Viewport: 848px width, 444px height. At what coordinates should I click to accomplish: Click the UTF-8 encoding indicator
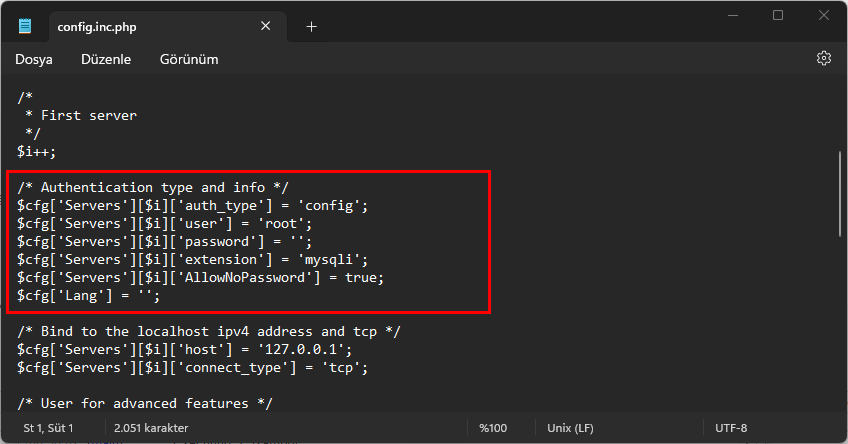coord(731,428)
